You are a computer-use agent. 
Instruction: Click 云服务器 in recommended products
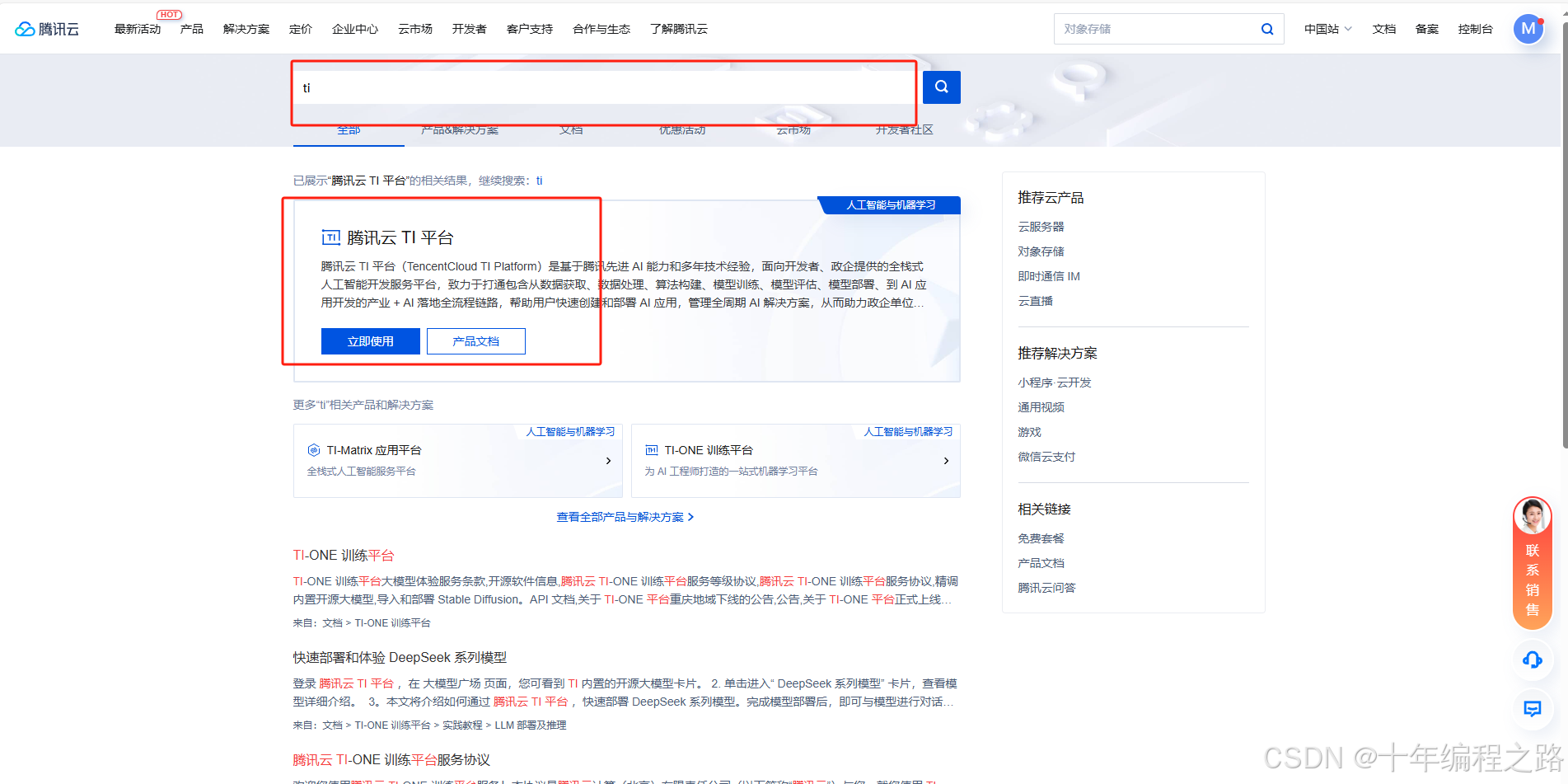[x=1041, y=227]
